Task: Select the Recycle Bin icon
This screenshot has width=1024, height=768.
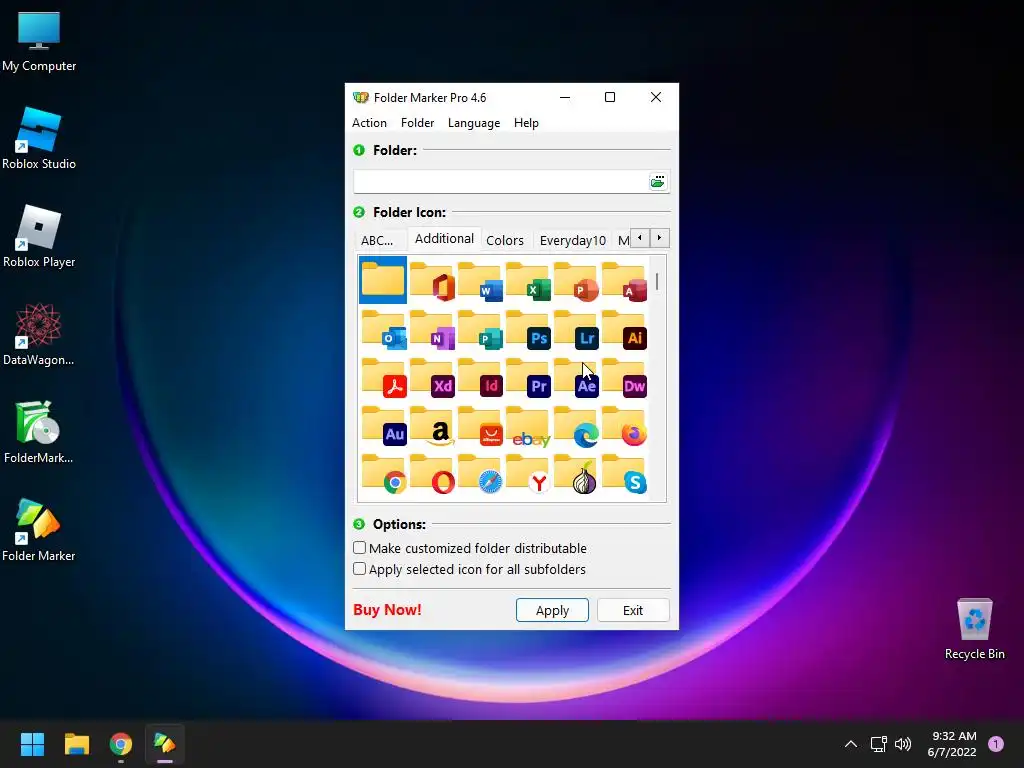Action: (974, 628)
